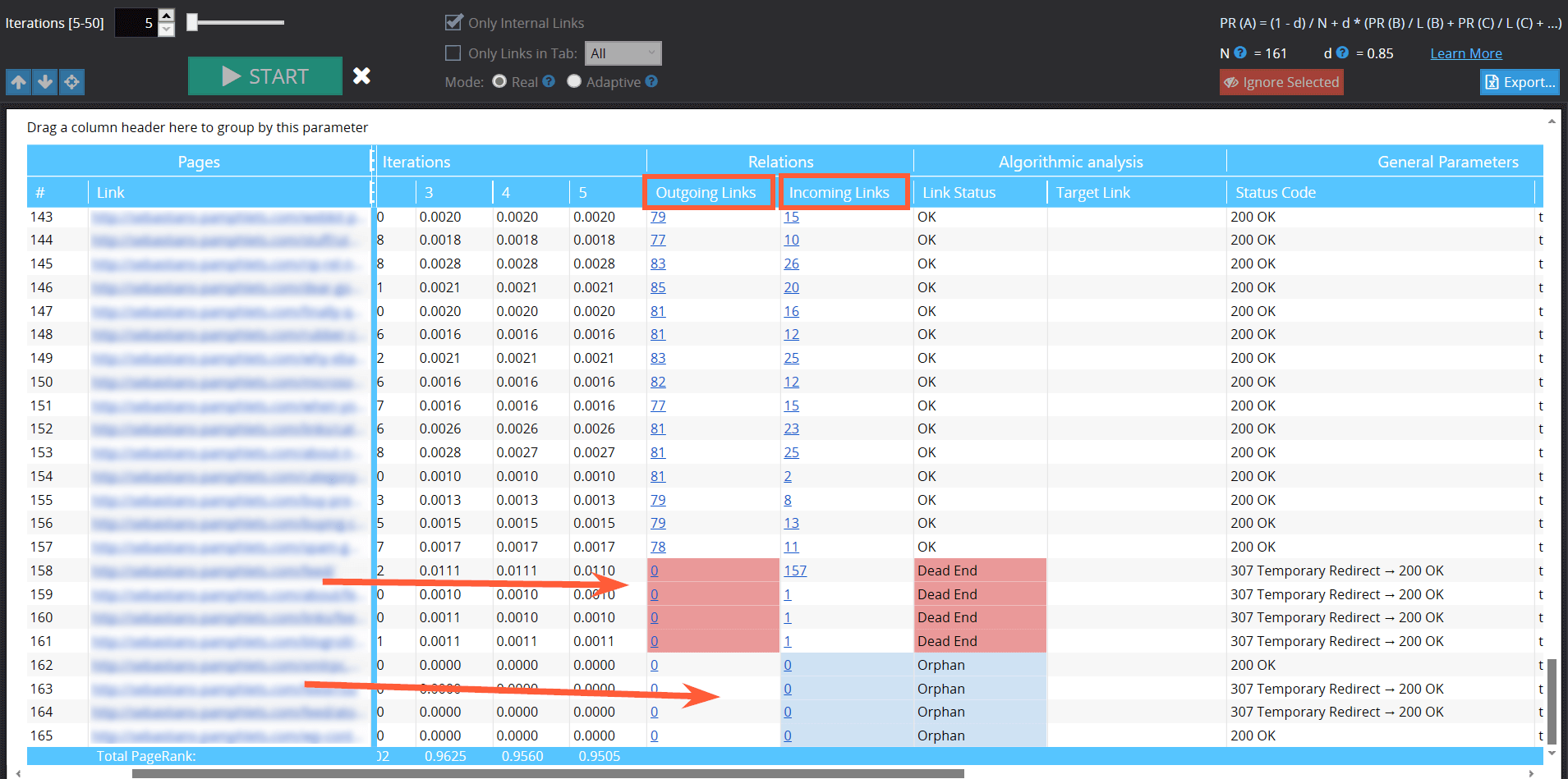Click the General Parameters group header

click(x=1385, y=162)
